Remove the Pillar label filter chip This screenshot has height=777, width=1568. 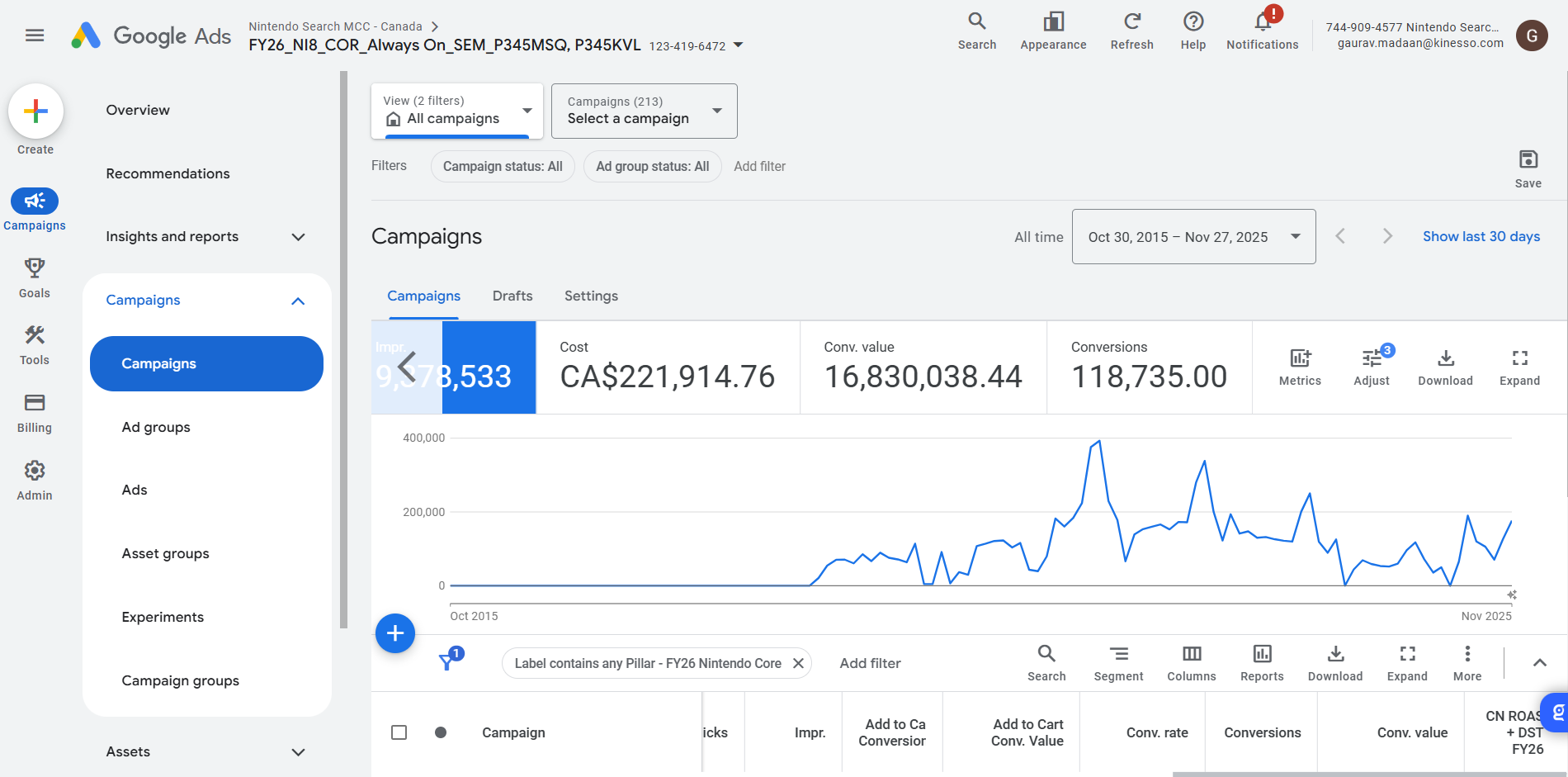(798, 663)
